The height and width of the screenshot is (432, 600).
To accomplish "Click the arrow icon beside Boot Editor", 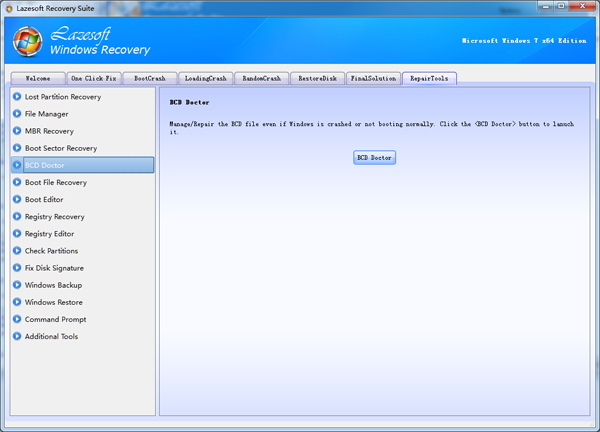I will pos(17,199).
